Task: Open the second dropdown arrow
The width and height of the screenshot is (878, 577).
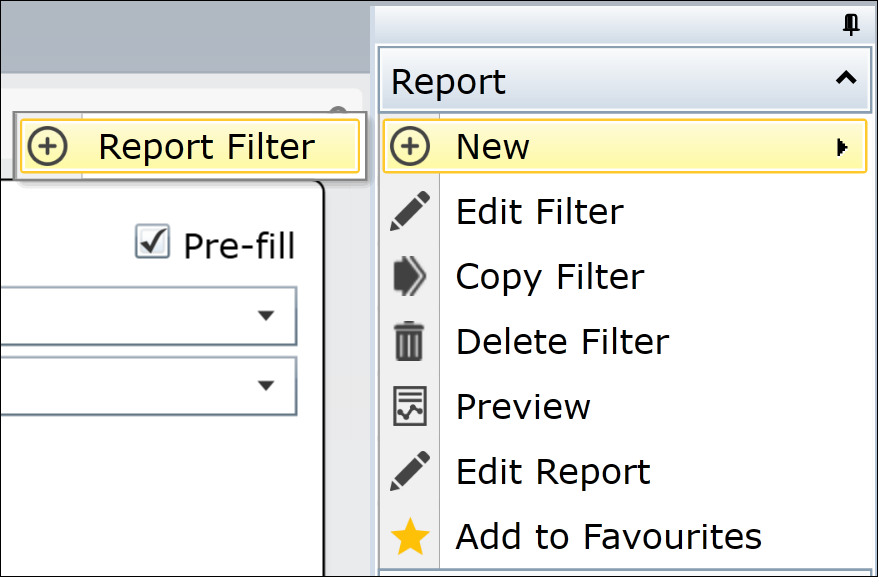Action: pos(266,385)
